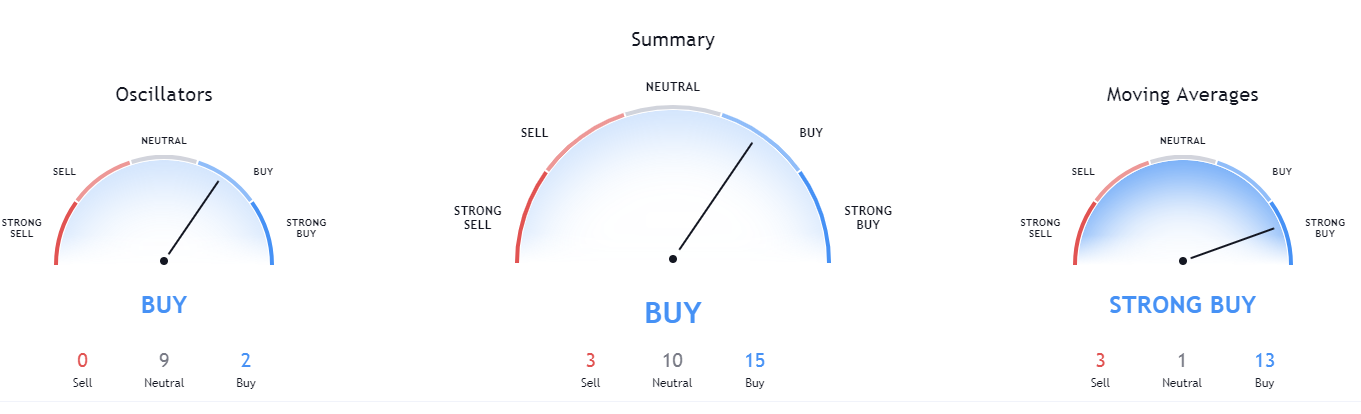Image resolution: width=1361 pixels, height=414 pixels.
Task: Click the Moving Averages gauge needle pivot dot
Action: [x=1183, y=260]
